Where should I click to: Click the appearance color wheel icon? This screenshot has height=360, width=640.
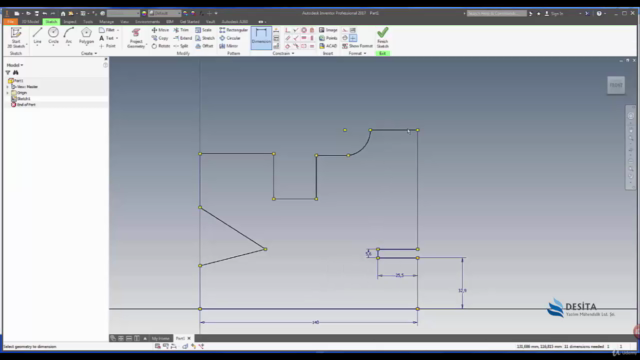click(x=144, y=13)
